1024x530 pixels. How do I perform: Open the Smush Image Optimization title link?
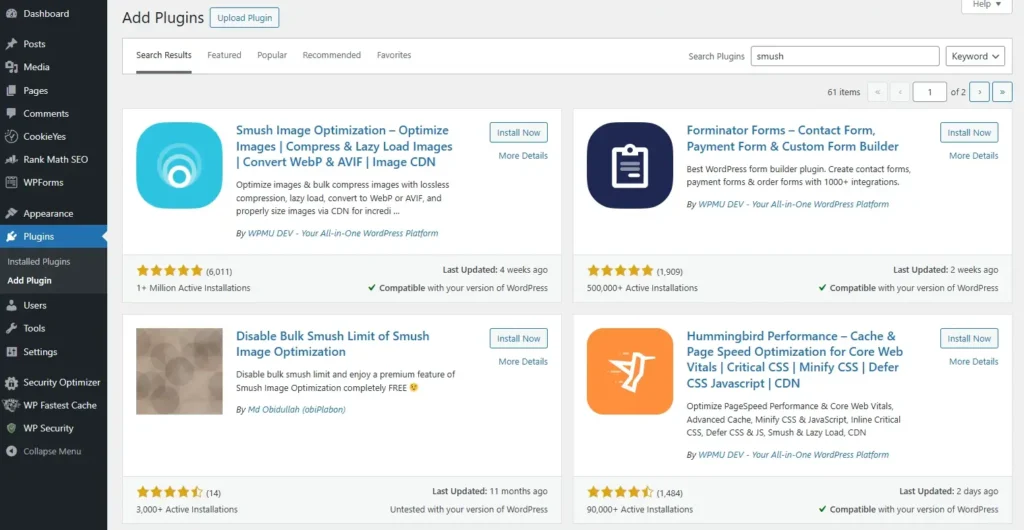tap(344, 146)
